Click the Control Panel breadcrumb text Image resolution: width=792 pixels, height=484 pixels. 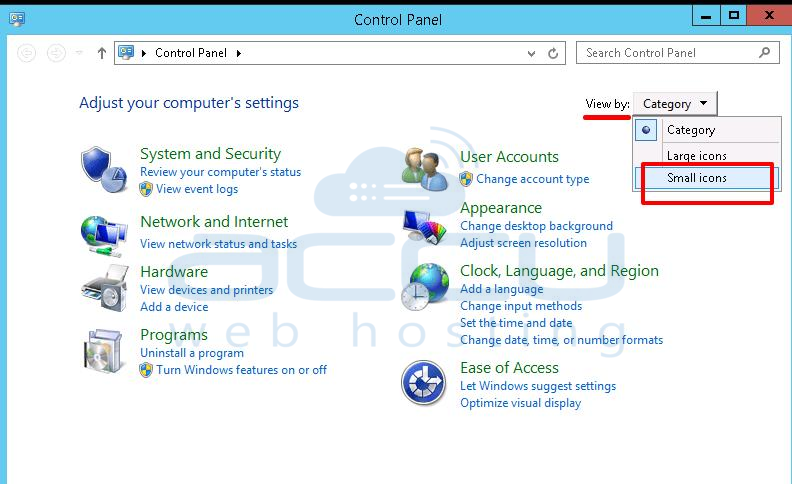point(190,53)
